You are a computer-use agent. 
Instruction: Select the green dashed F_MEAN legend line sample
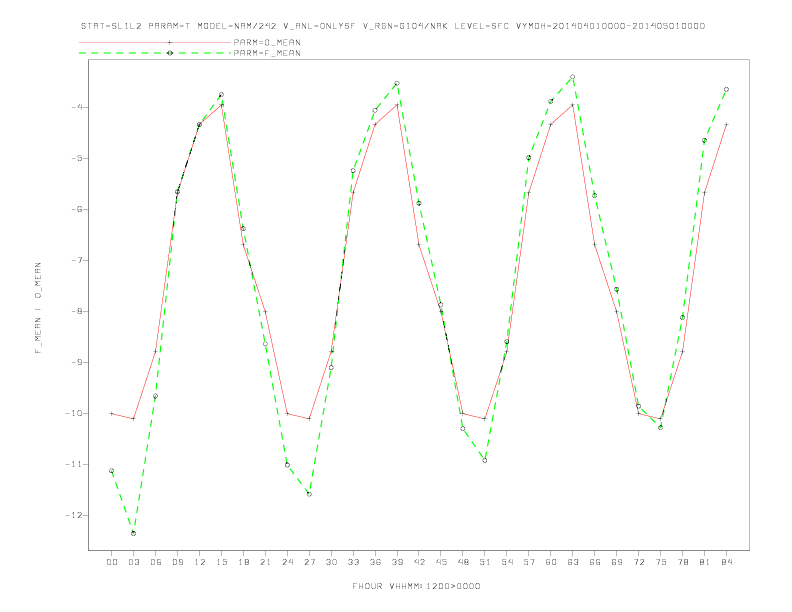click(155, 53)
